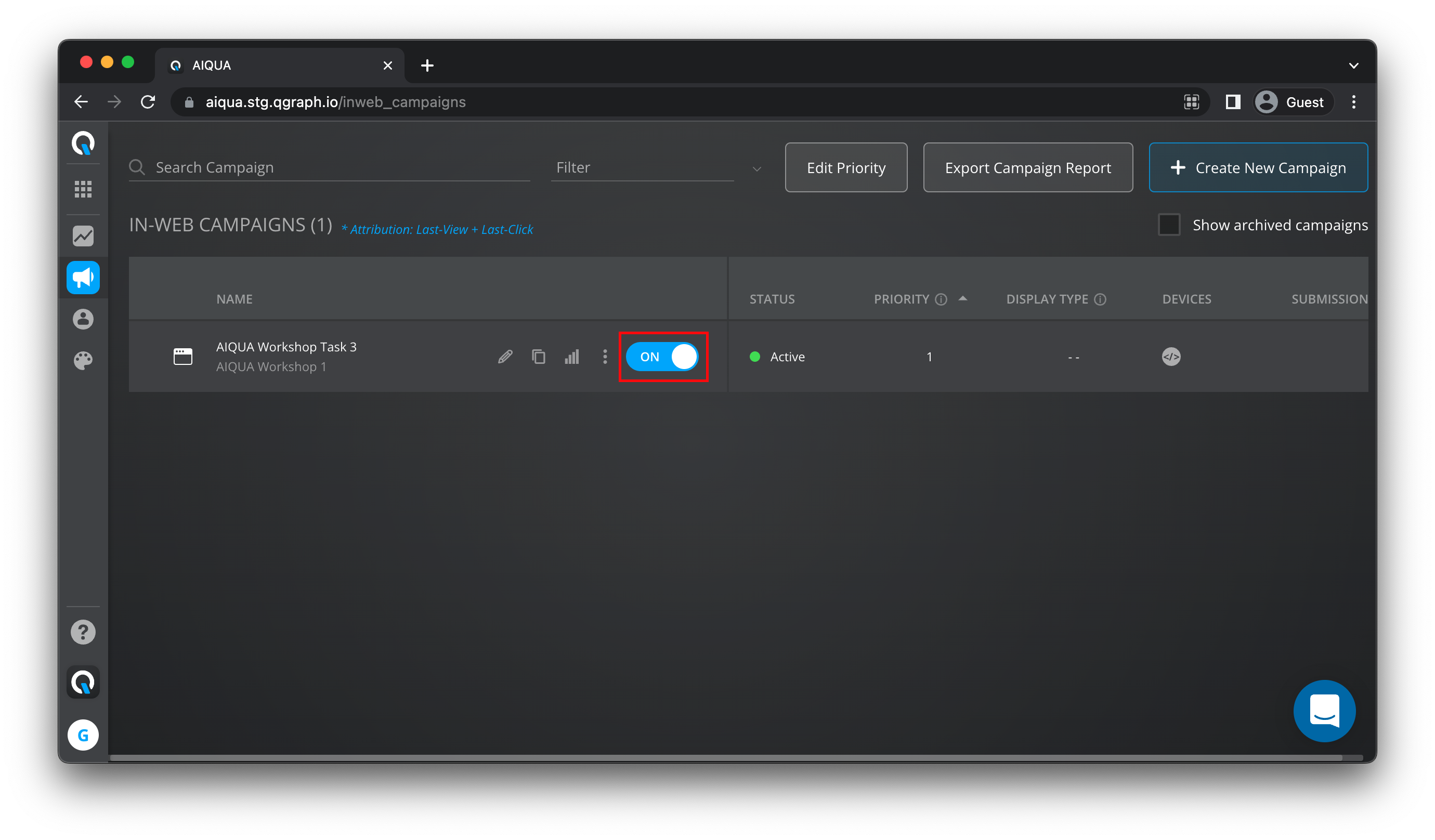
Task: Open the help question mark icon
Action: pyautogui.click(x=83, y=632)
